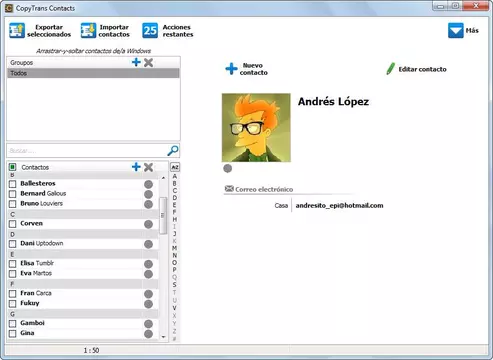The image size is (493, 360).
Task: Open the Más dropdown menu
Action: [x=463, y=30]
